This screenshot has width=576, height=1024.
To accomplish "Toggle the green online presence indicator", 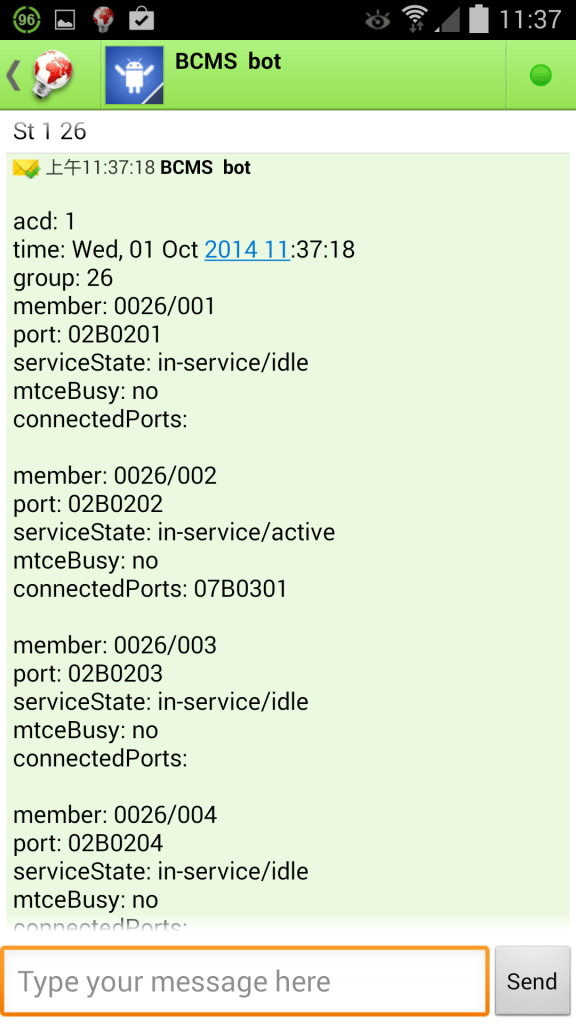I will click(x=541, y=74).
